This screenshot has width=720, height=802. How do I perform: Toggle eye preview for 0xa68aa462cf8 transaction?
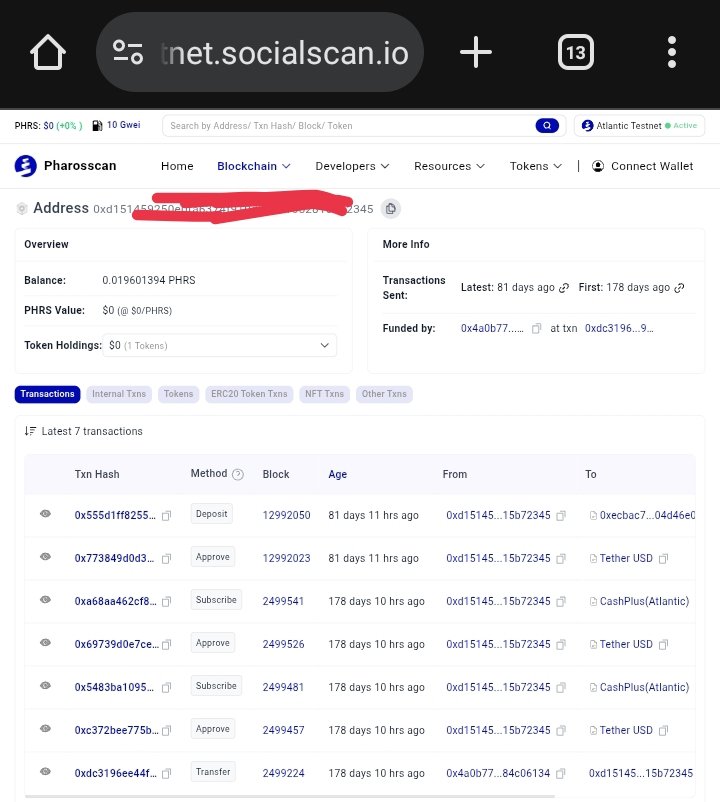[46, 599]
